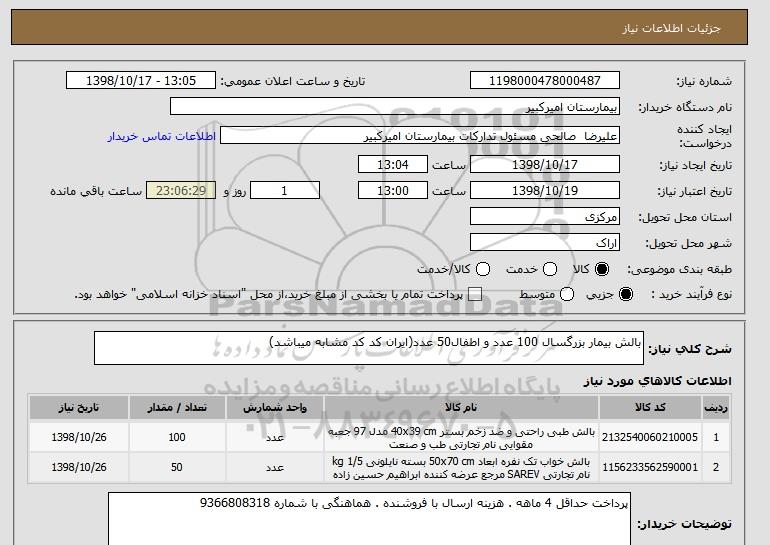Click the validity time field 13:00
770x545 pixels.
pos(393,191)
